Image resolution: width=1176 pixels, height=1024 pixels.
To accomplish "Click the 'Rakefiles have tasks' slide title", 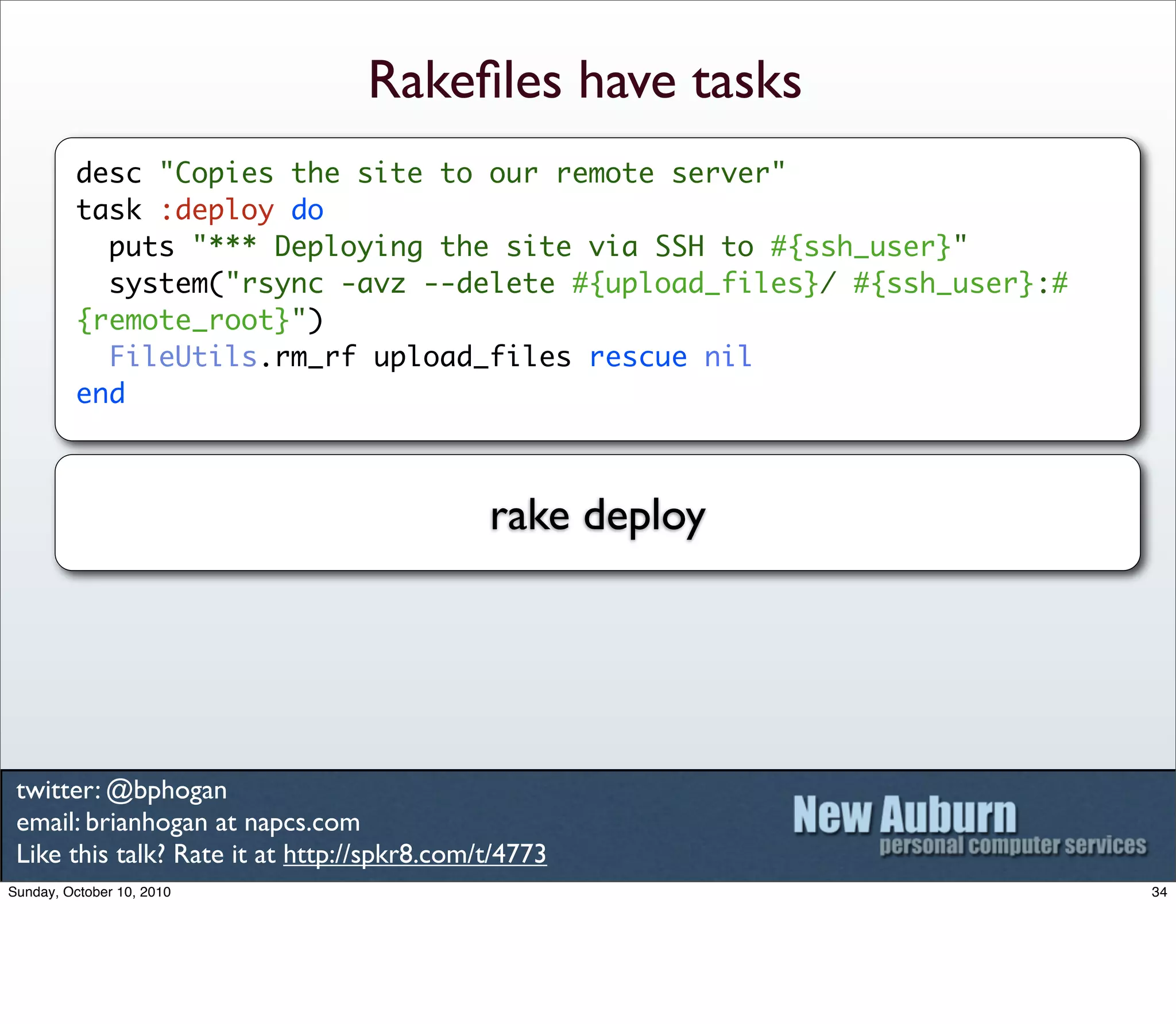I will (585, 80).
